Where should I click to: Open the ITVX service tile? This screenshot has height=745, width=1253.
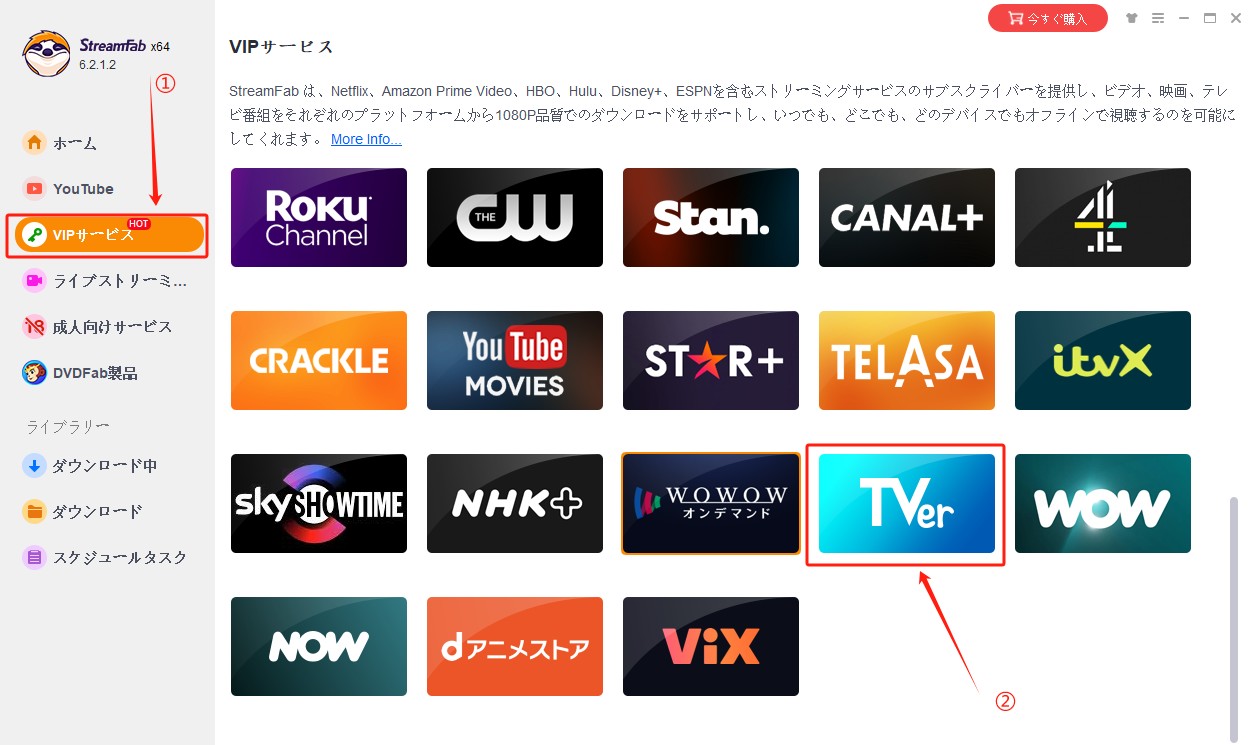1103,361
